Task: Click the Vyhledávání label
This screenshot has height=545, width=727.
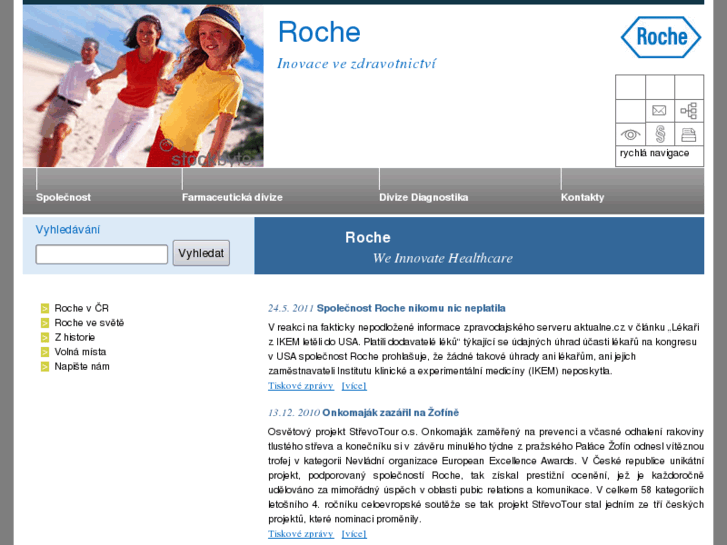Action: pyautogui.click(x=68, y=230)
